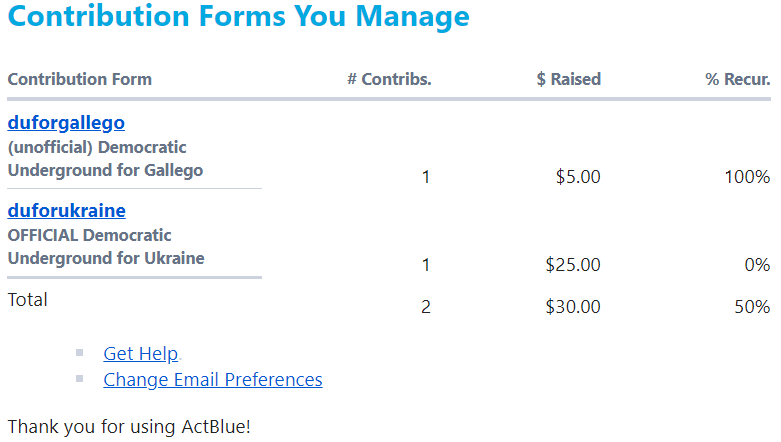Click the Contribution Form column header
This screenshot has width=781, height=442.
coord(80,79)
